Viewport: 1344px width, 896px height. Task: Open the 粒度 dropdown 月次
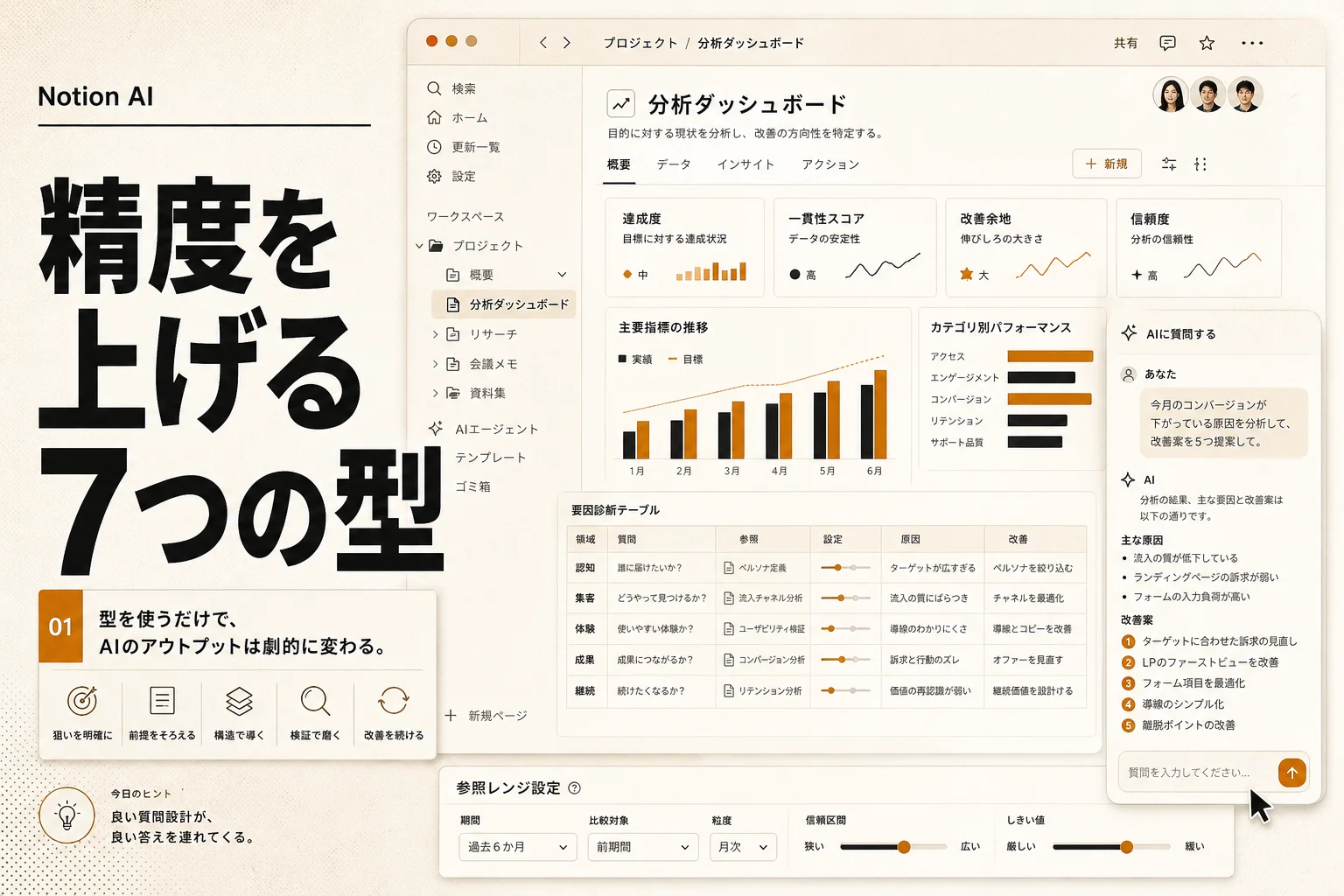[x=743, y=847]
